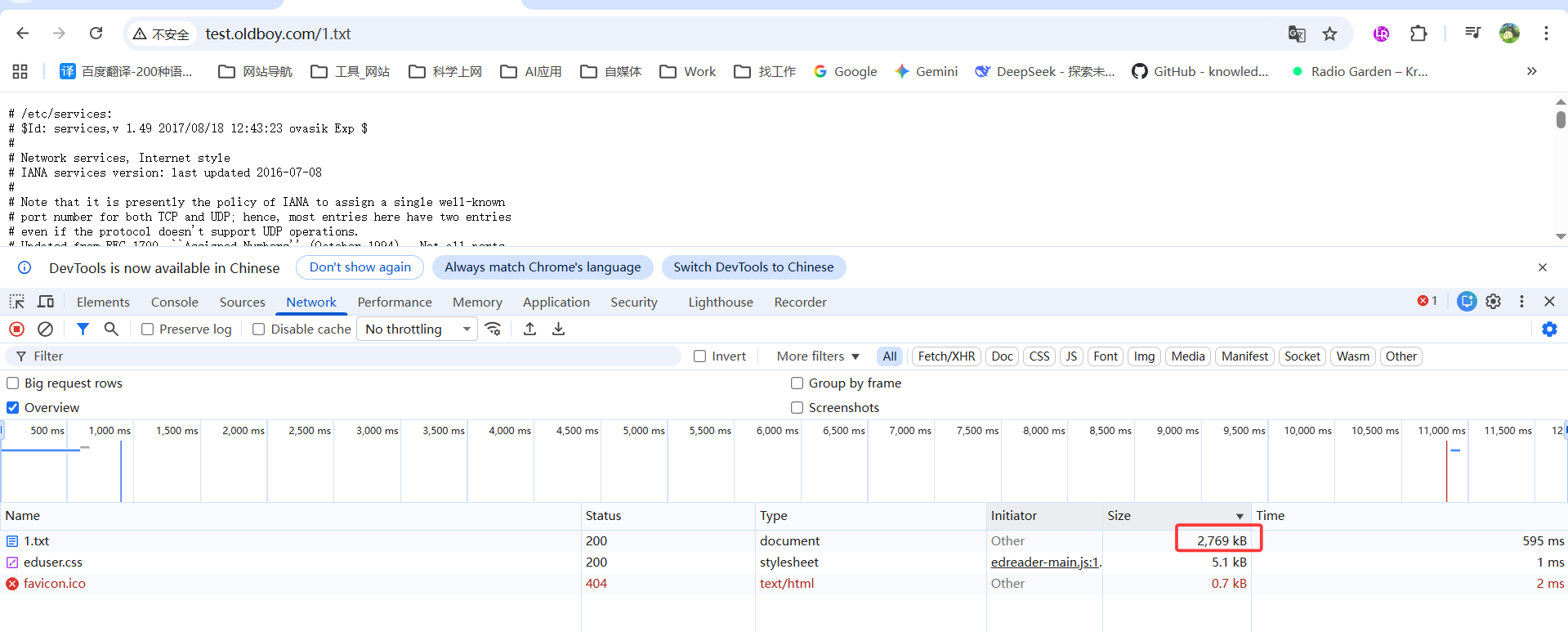1568x632 pixels.
Task: Open the network conditions Wi-Fi icon
Action: click(x=493, y=329)
